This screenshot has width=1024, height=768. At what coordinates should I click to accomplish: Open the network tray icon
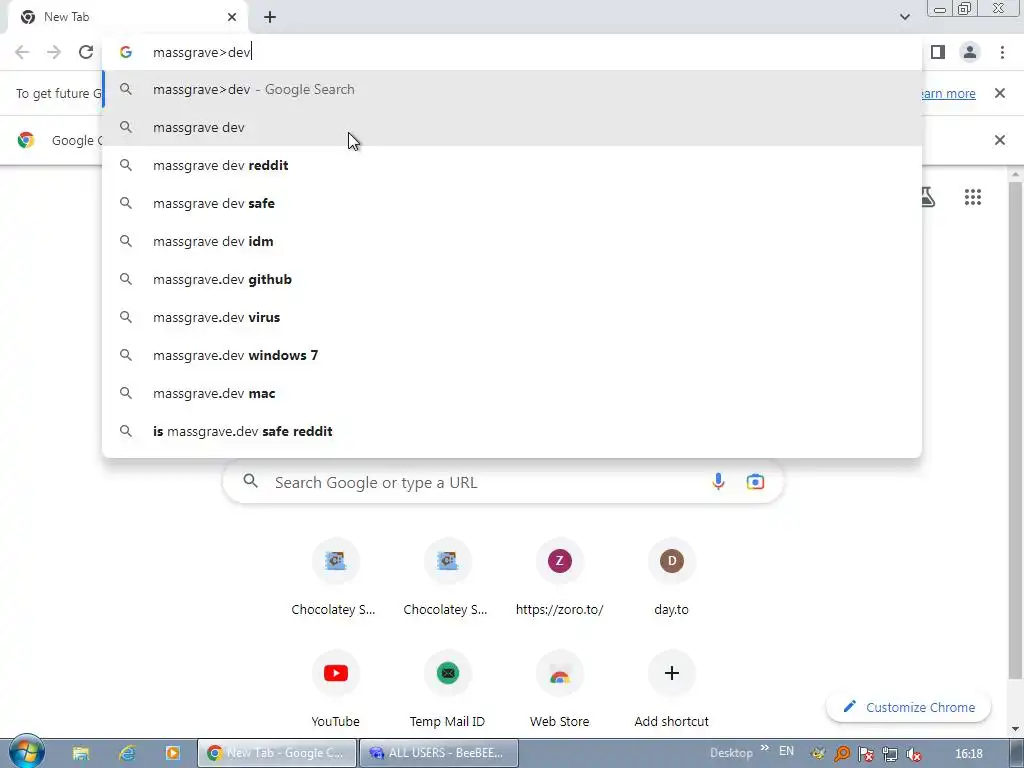[889, 754]
